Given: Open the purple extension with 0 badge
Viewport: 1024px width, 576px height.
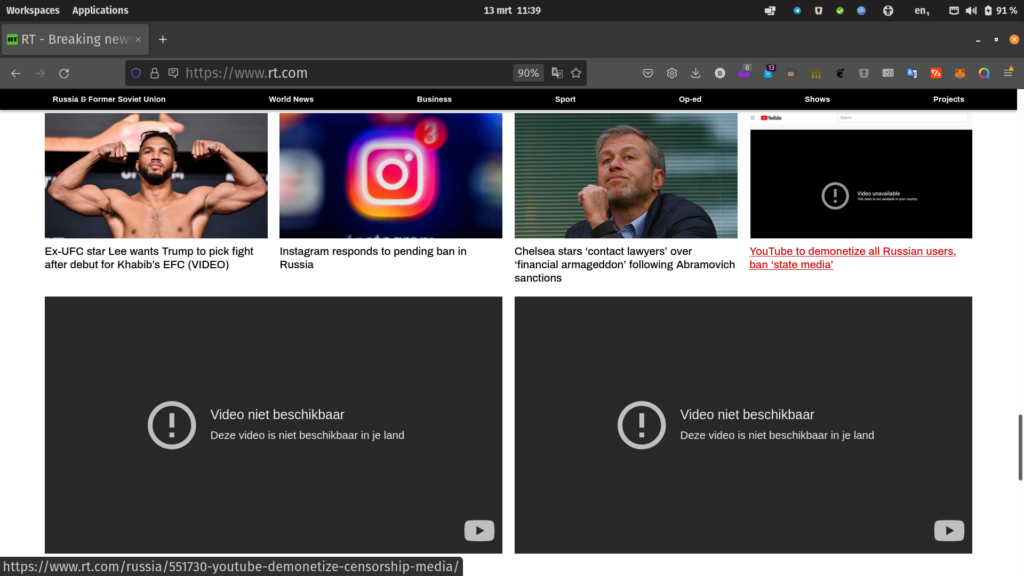Looking at the screenshot, I should (x=744, y=72).
